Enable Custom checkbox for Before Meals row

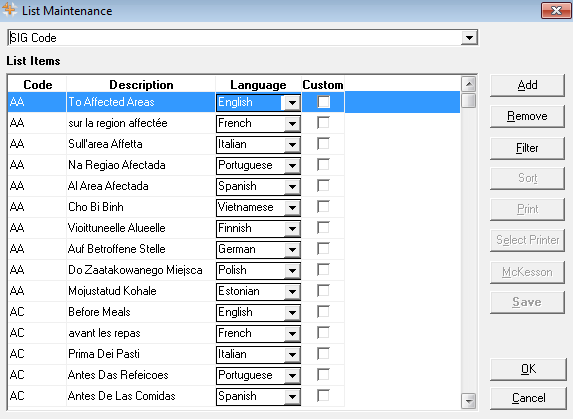[x=323, y=312]
